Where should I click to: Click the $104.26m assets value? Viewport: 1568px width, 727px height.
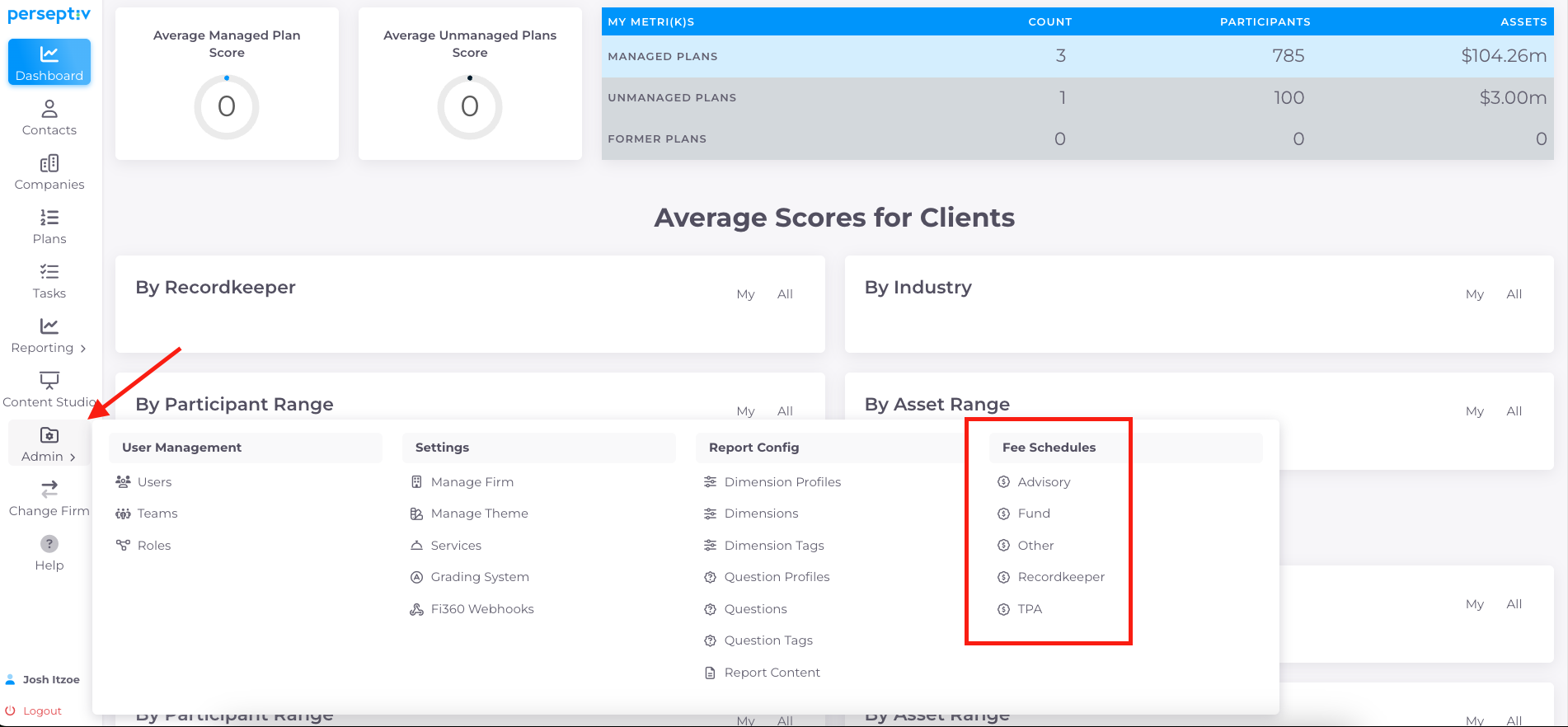1504,56
